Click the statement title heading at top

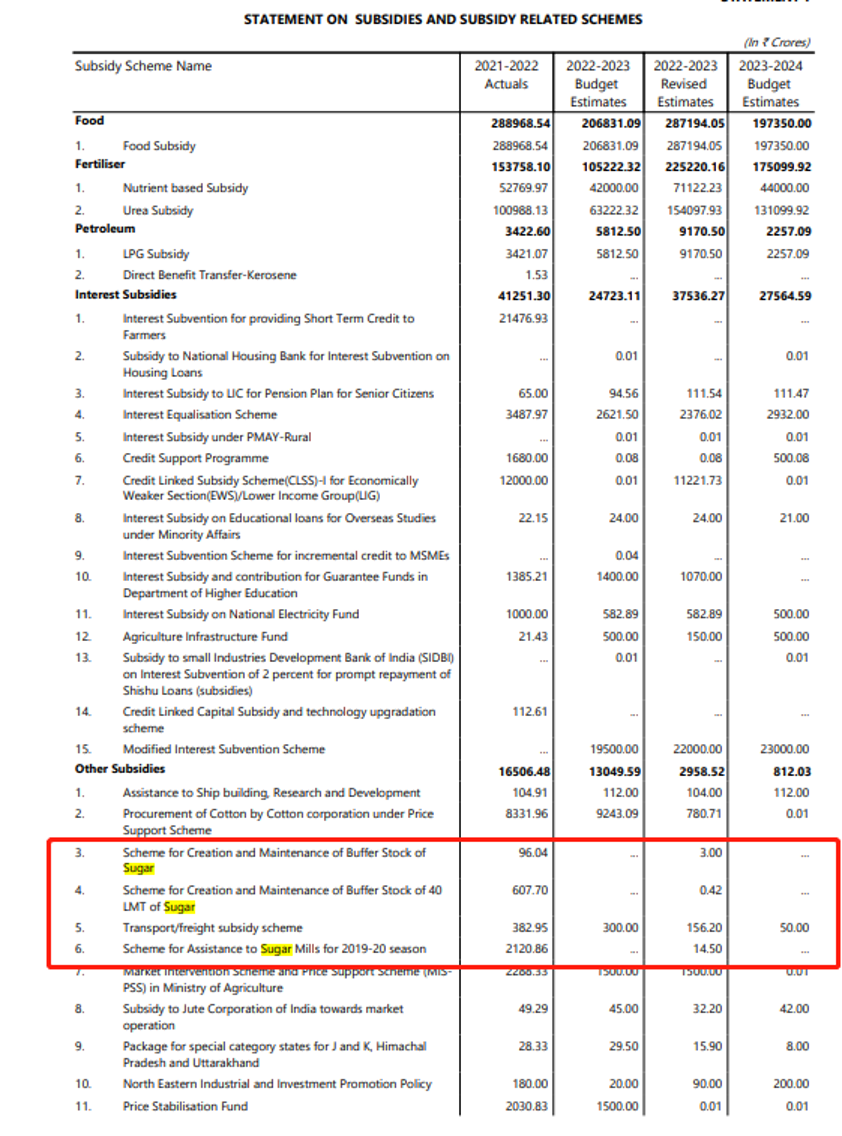(443, 19)
